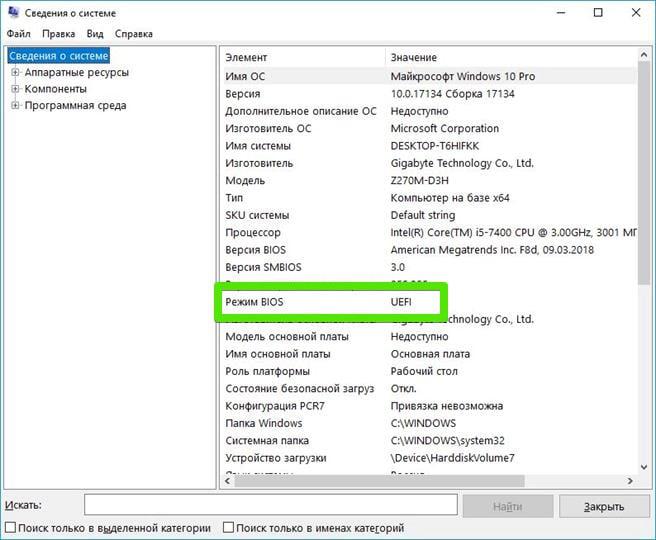Select the Папка Windows row
This screenshot has height=540, width=656.
430,423
